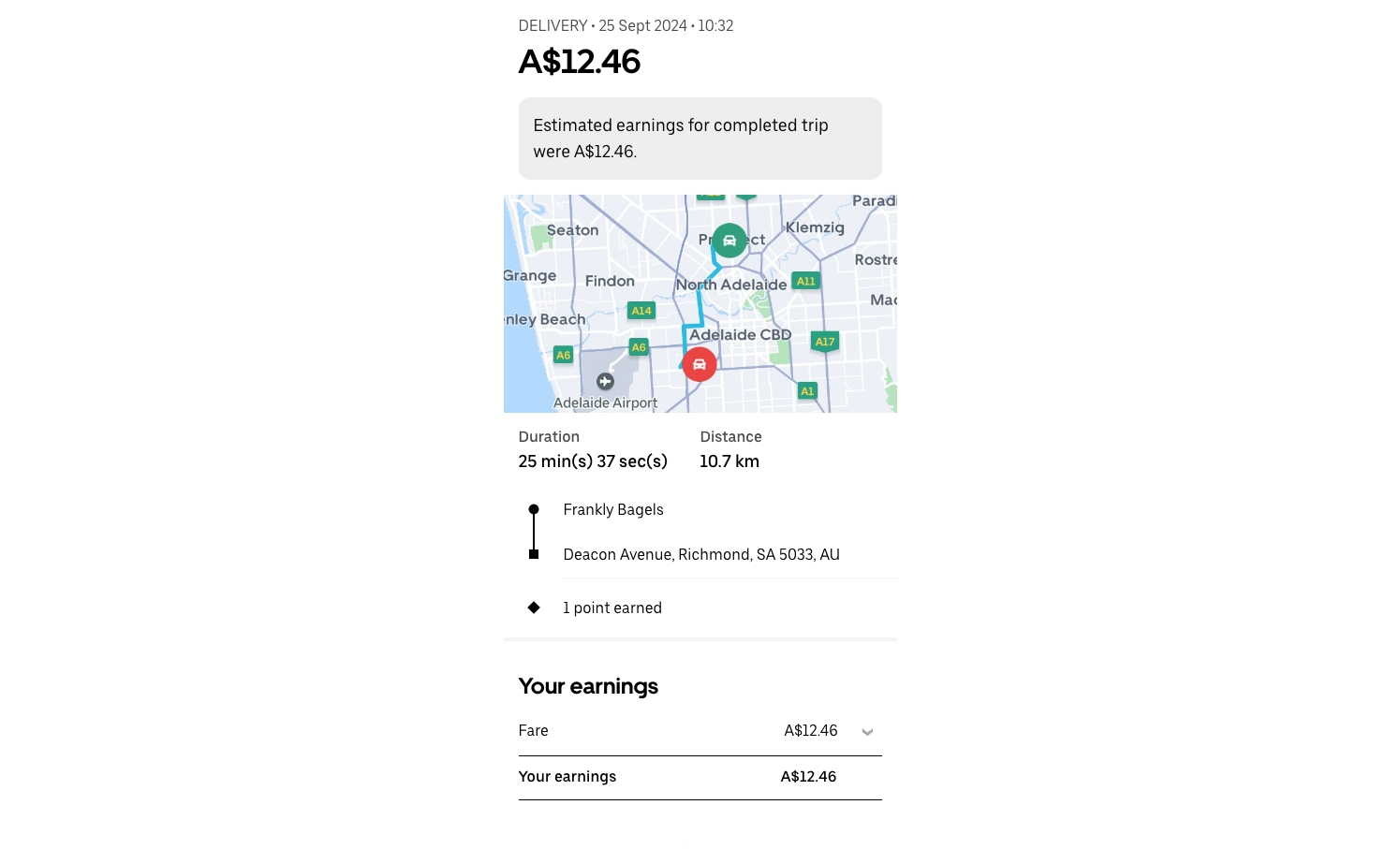Click the estimated earnings info banner
The width and height of the screenshot is (1400, 849).
[700, 139]
